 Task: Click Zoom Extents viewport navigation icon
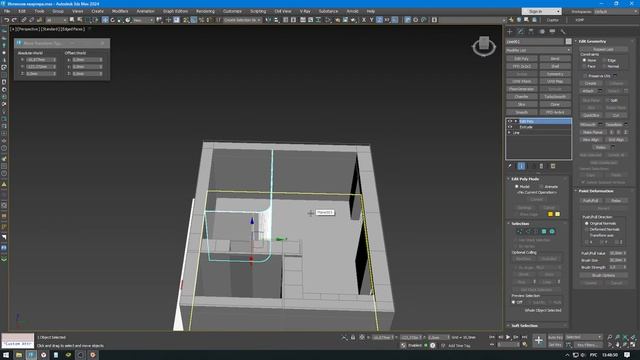(625, 337)
